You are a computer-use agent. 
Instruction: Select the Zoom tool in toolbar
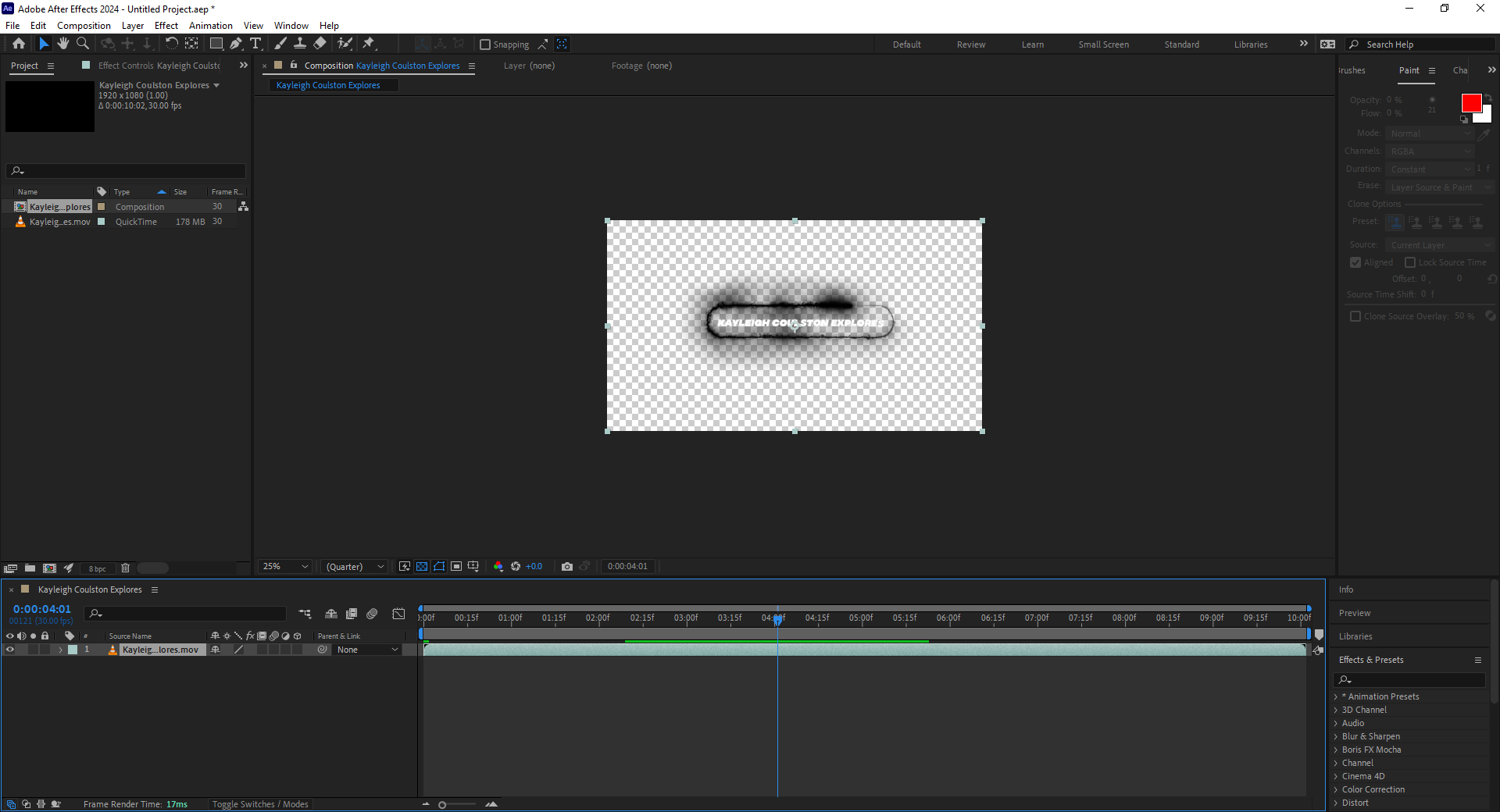[83, 44]
